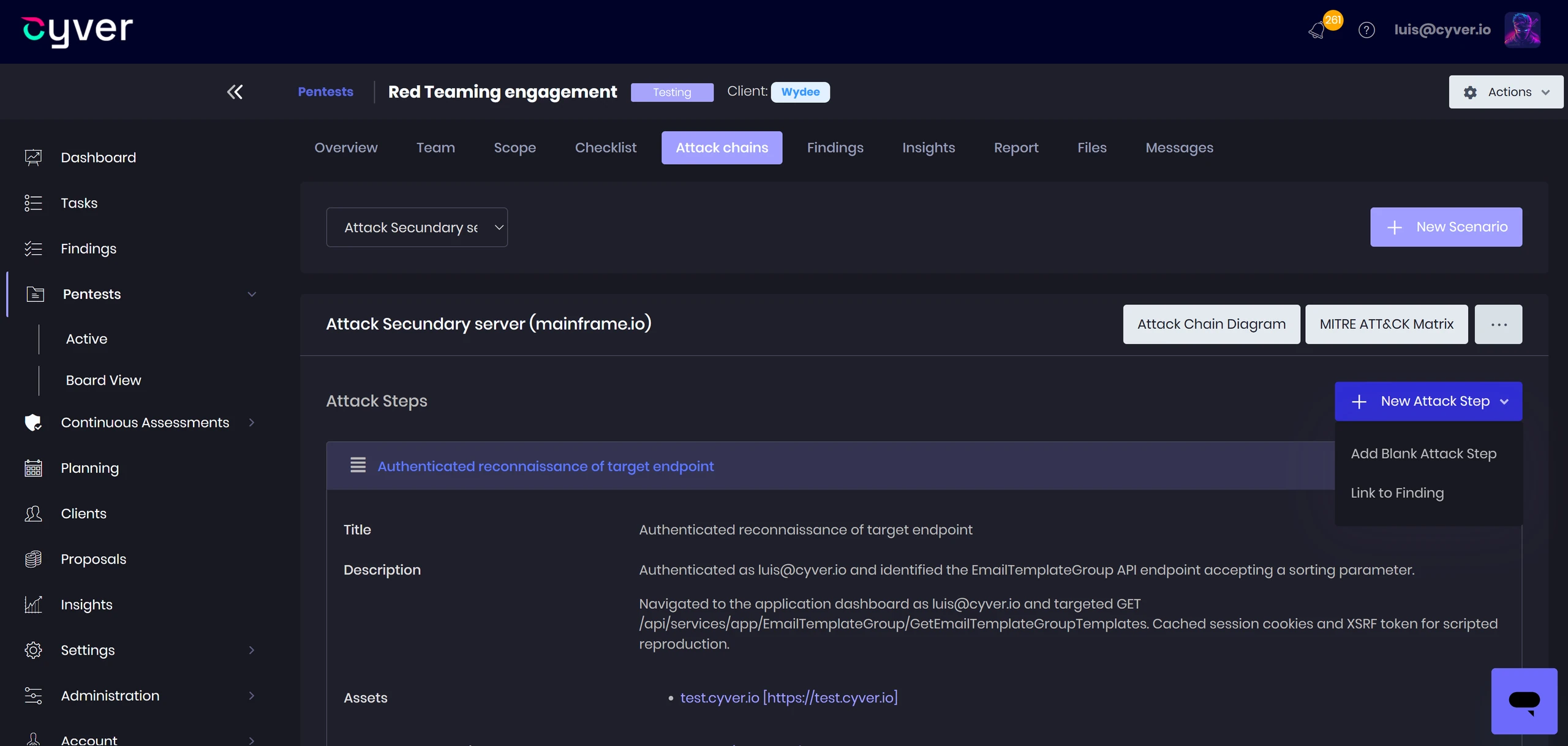Image resolution: width=1568 pixels, height=746 pixels.
Task: Click the Clients people icon
Action: [33, 513]
